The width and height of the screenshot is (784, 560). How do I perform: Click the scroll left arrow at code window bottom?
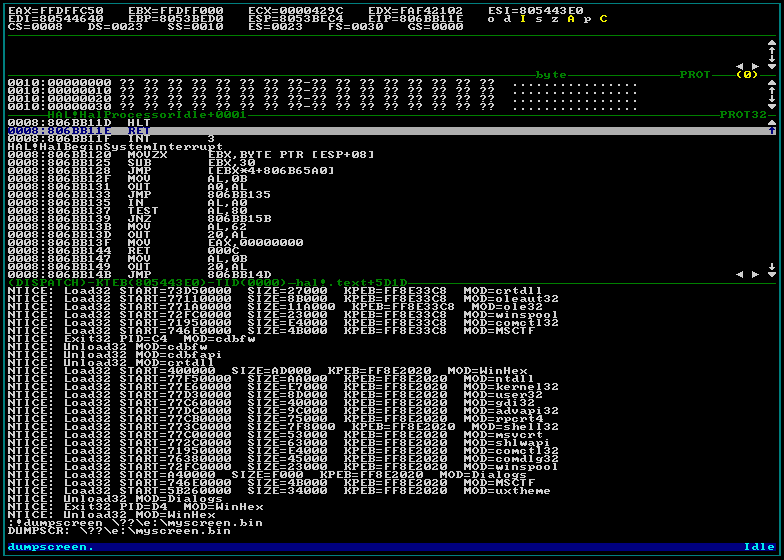pyautogui.click(x=741, y=273)
